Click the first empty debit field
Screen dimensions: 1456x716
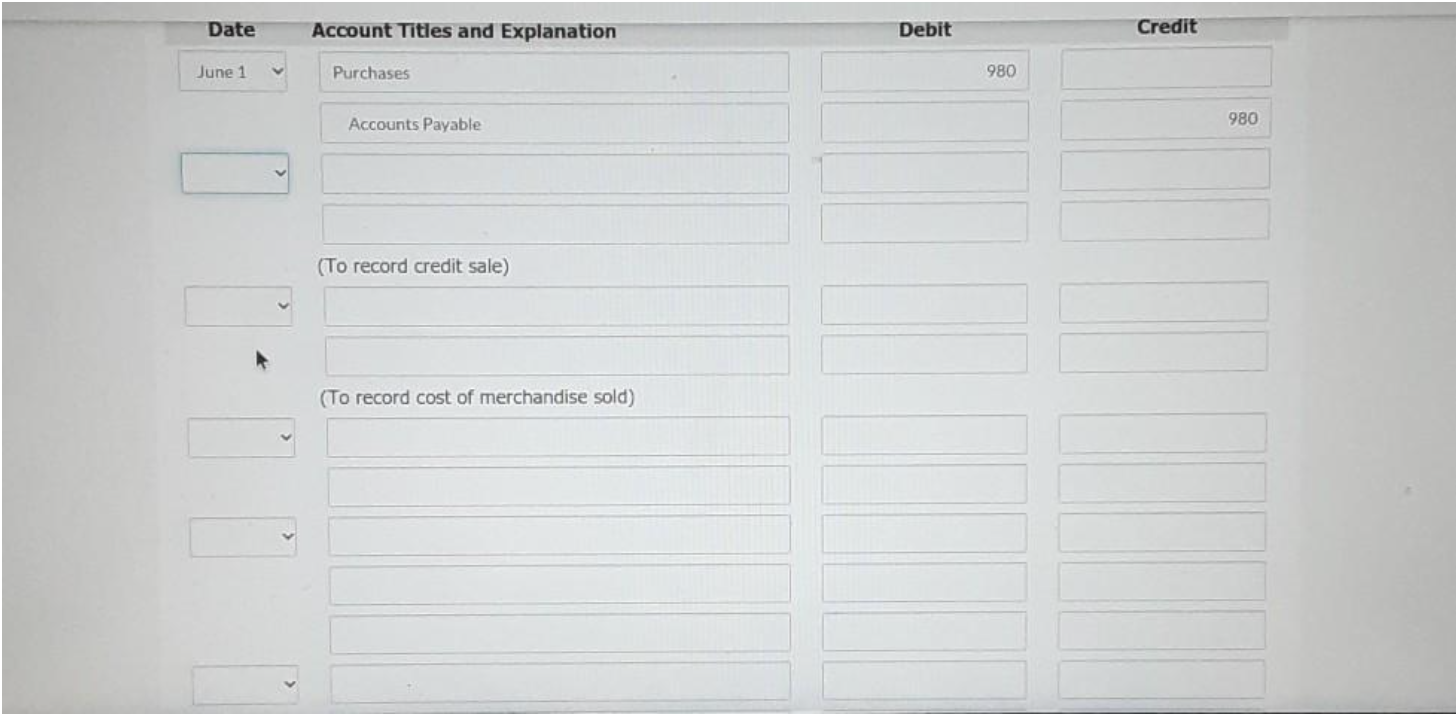923,172
